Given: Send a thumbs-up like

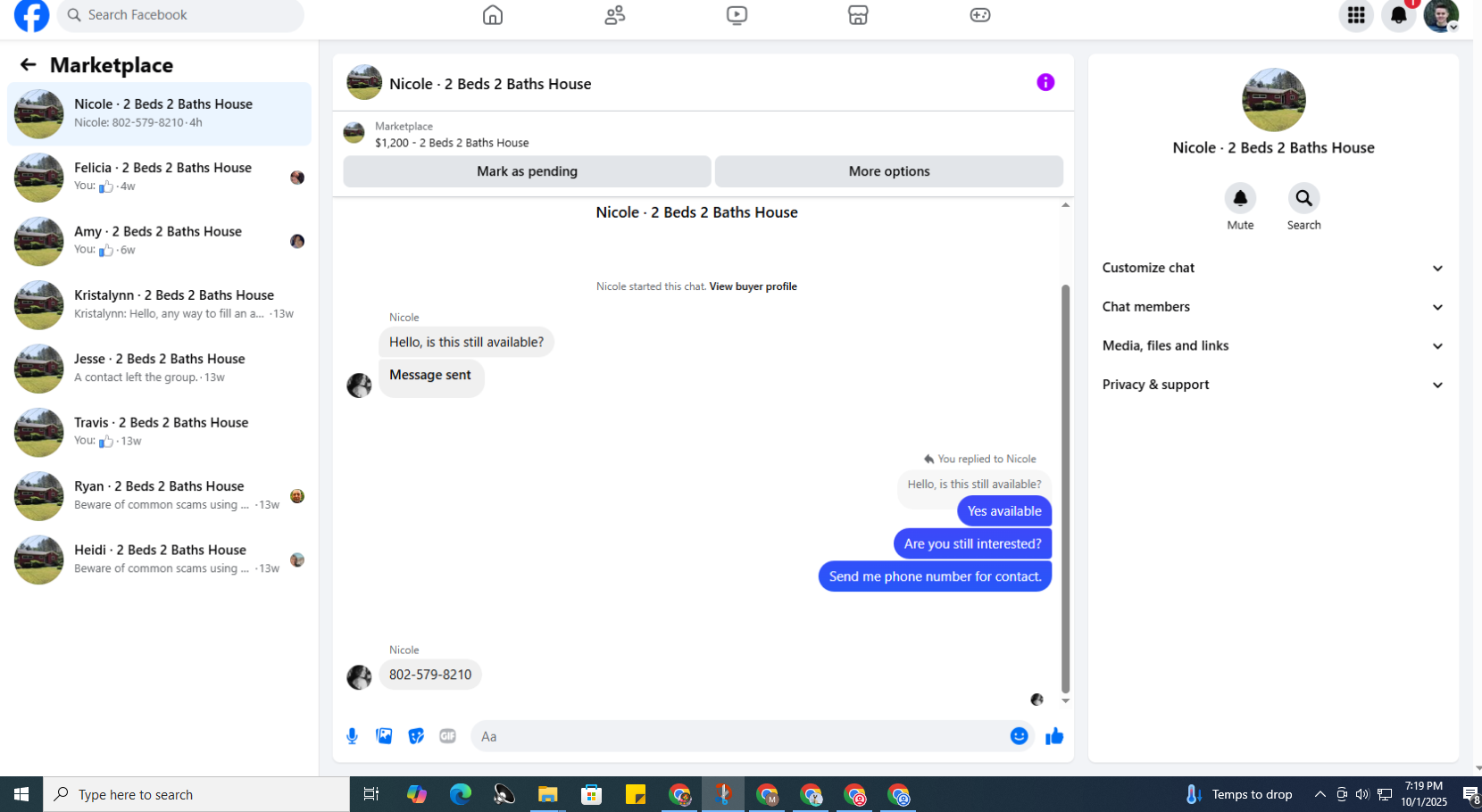Looking at the screenshot, I should [1054, 736].
